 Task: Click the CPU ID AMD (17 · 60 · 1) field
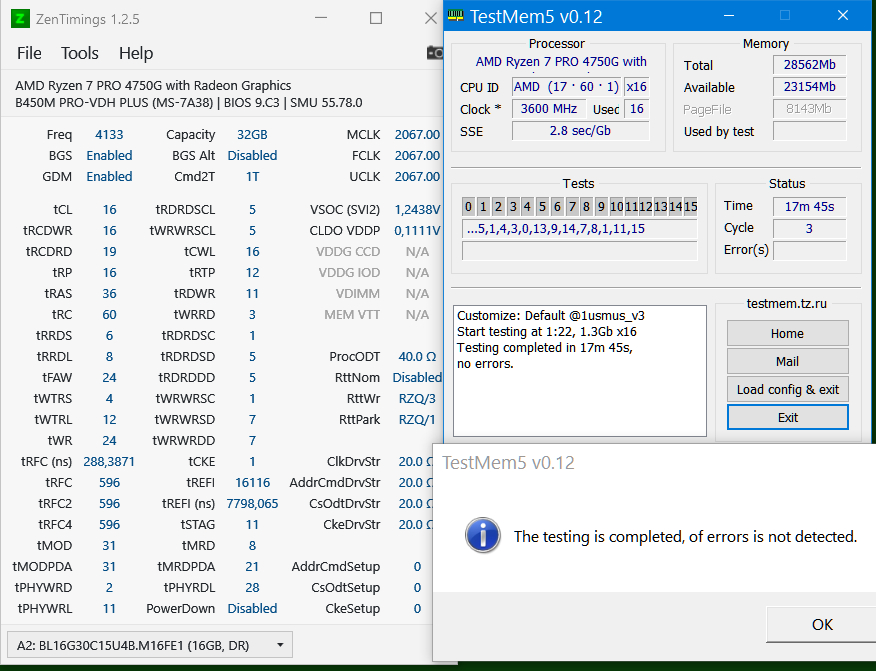click(x=566, y=87)
